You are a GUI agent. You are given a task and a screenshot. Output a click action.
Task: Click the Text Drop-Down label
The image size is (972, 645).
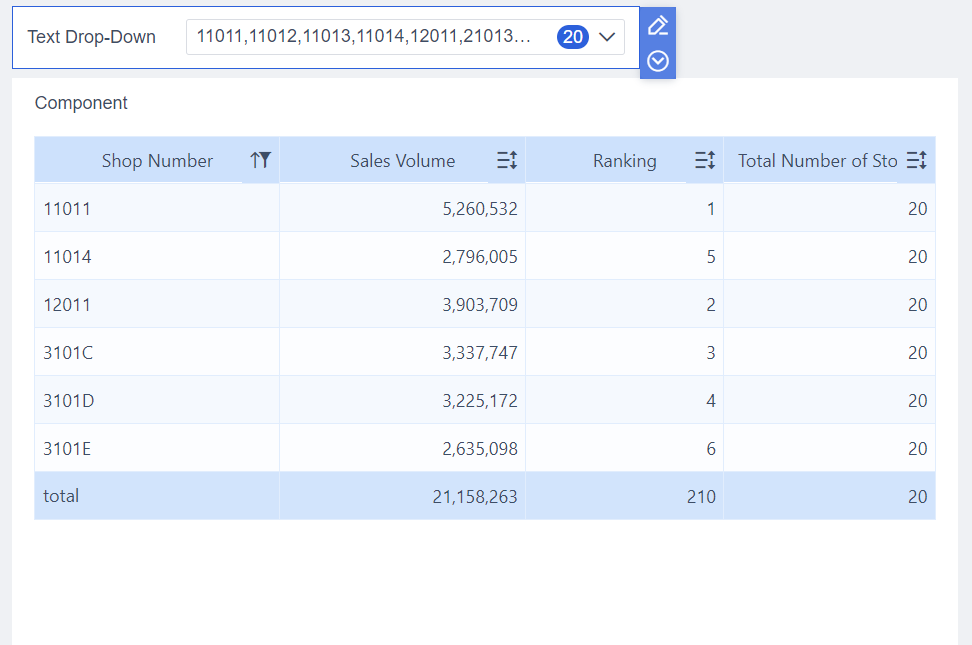pyautogui.click(x=91, y=36)
